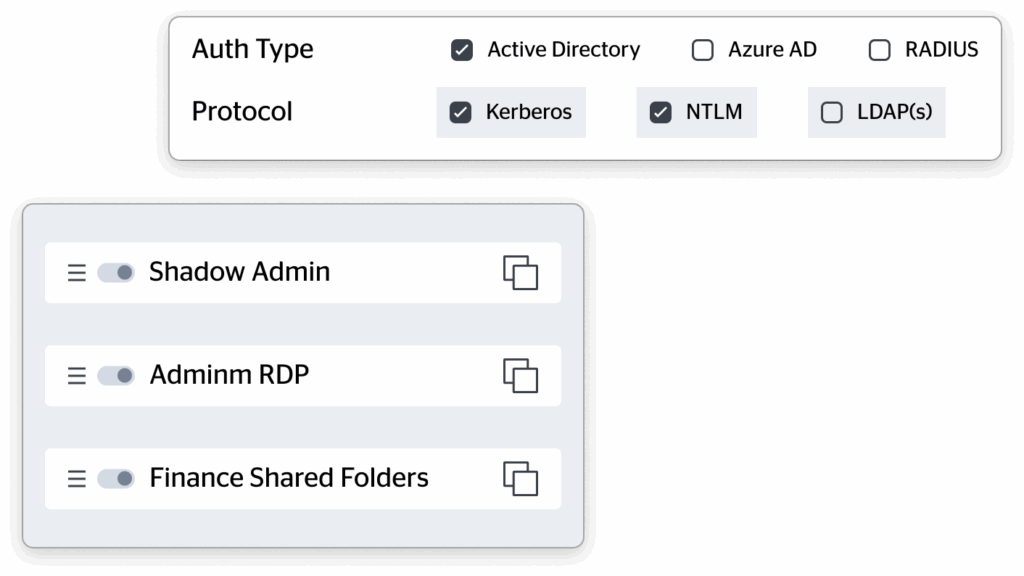Open the Finance Shared Folders entry
This screenshot has width=1024, height=576.
pyautogui.click(x=289, y=478)
